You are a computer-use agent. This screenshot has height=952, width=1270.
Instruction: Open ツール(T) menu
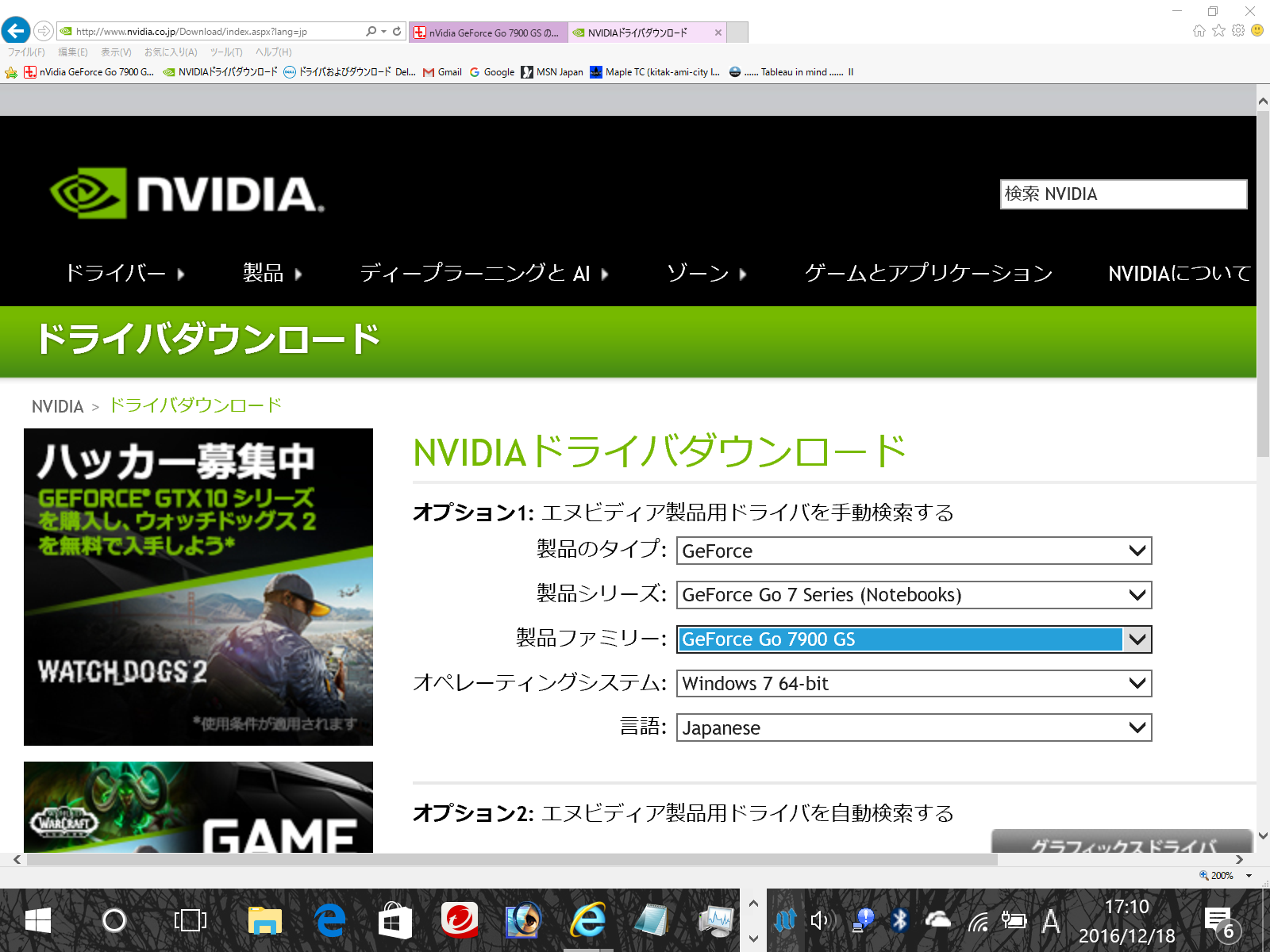click(x=226, y=52)
